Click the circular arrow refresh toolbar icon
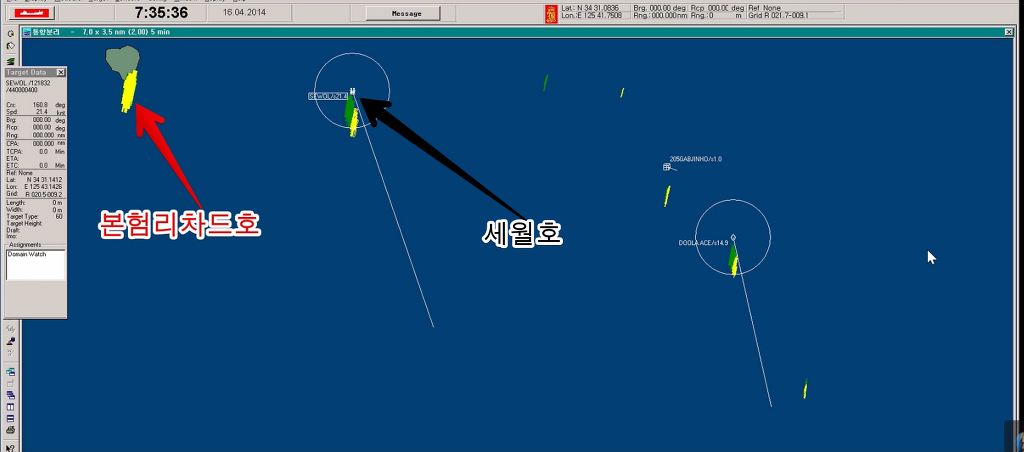Image resolution: width=1024 pixels, height=452 pixels. (x=10, y=34)
